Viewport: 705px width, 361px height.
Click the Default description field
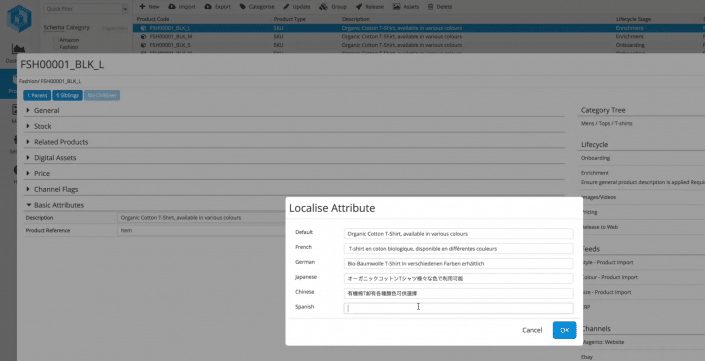point(459,234)
